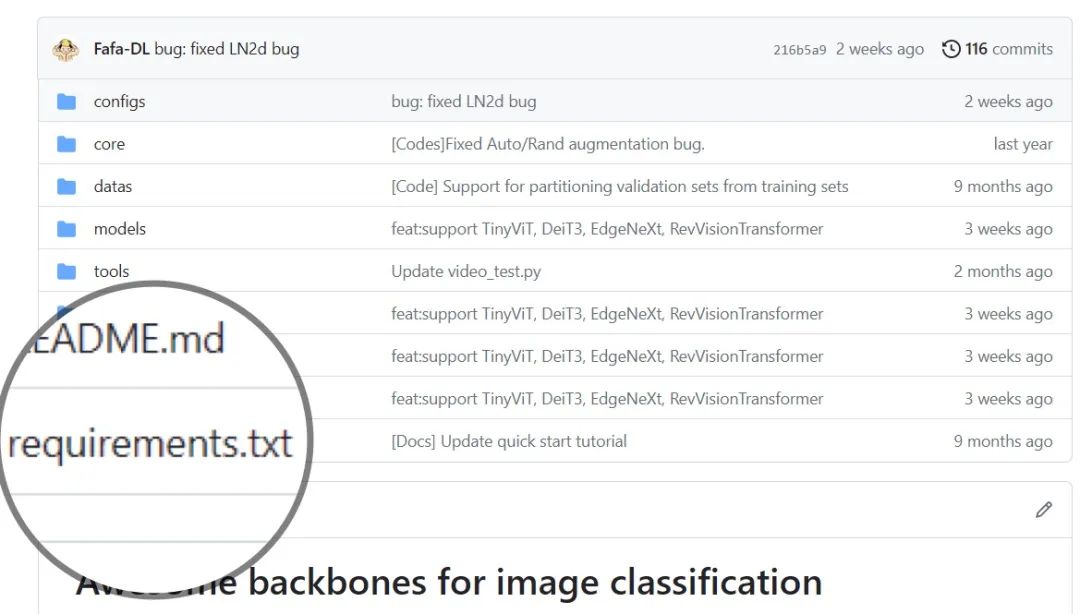Open latest commit 'bug: fixed LN2d bug' in header
Viewport: 1080px width, 614px height.
tap(227, 49)
